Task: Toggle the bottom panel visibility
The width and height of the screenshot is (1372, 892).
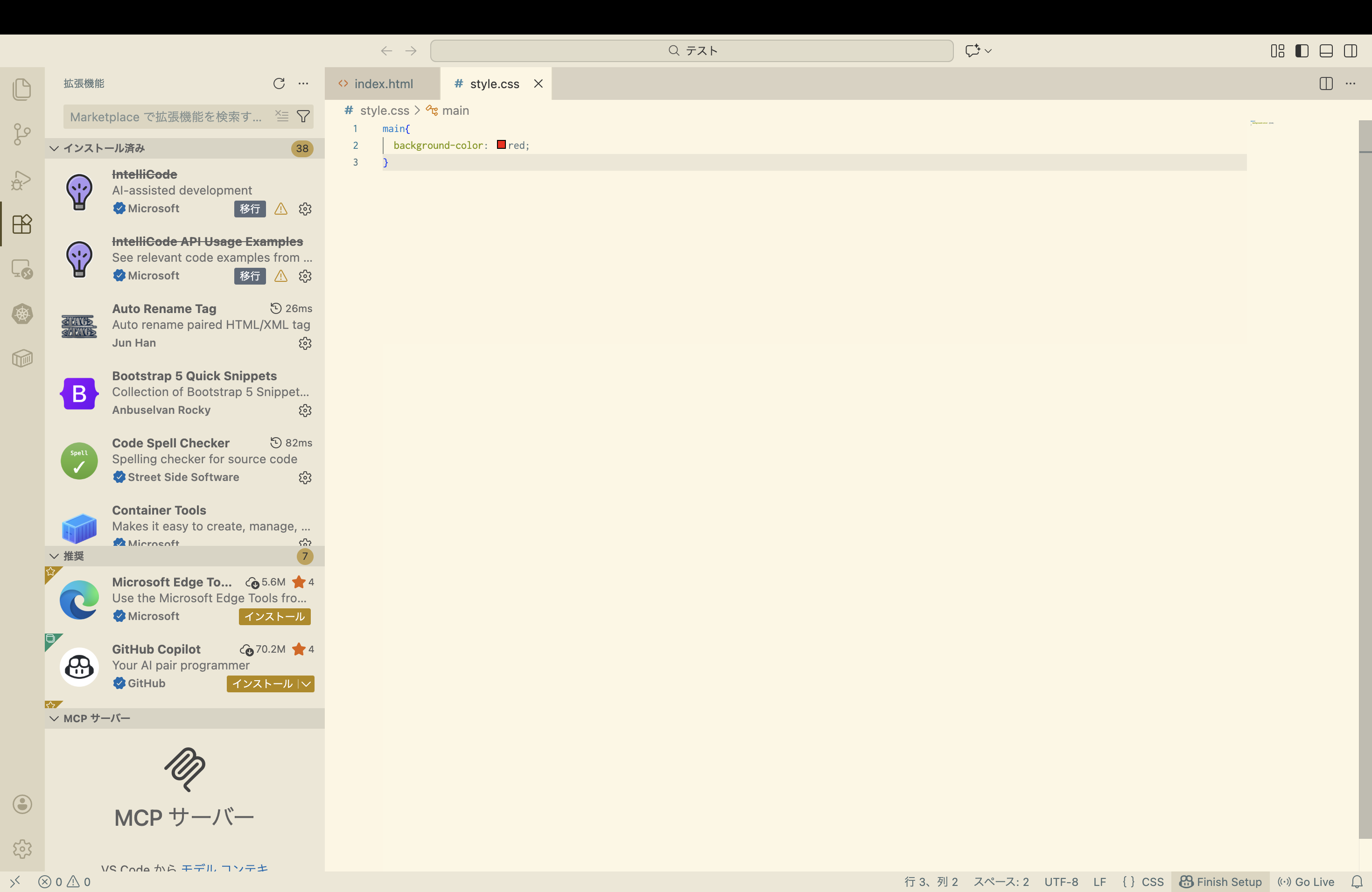Action: click(x=1326, y=51)
